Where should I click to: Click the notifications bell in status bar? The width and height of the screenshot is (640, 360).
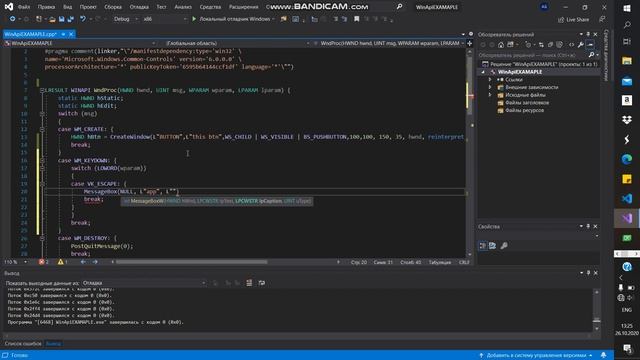(603, 356)
